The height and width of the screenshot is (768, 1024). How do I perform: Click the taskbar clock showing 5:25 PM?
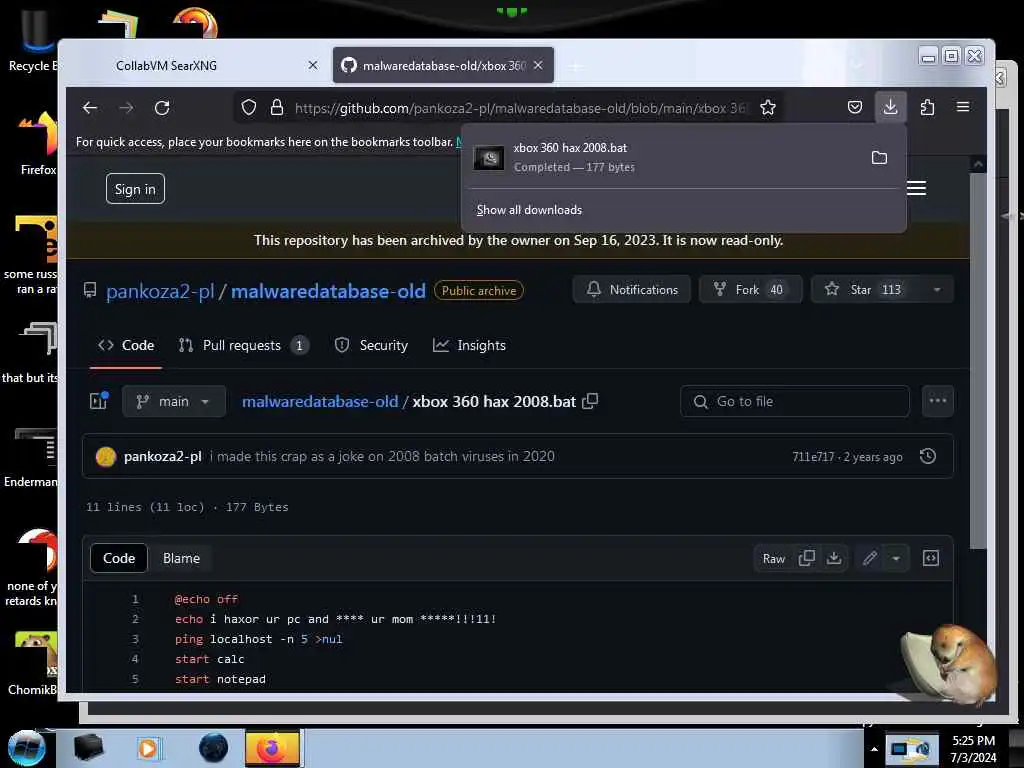973,749
